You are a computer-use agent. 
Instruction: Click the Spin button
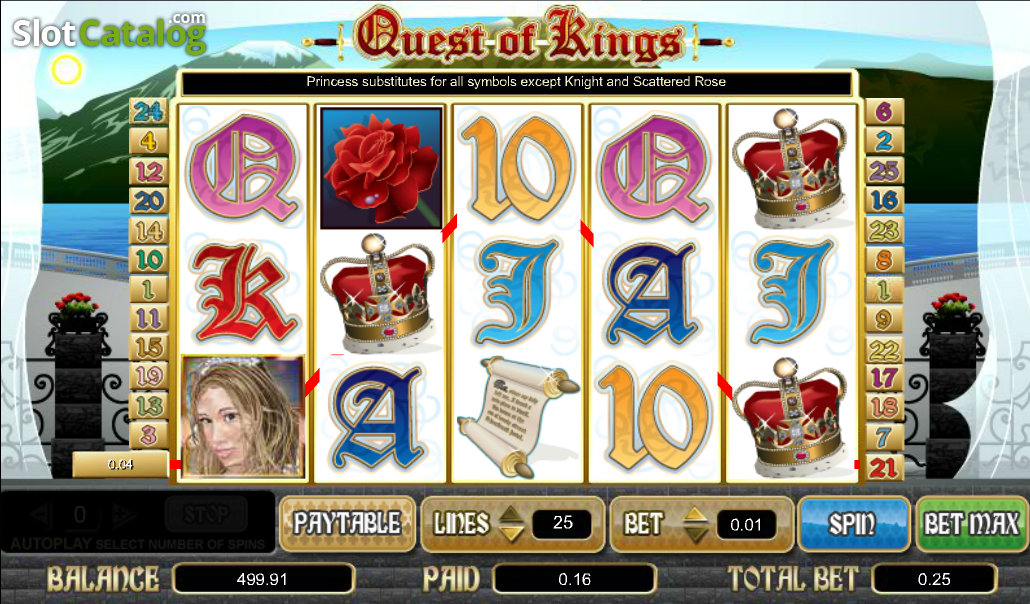click(853, 524)
